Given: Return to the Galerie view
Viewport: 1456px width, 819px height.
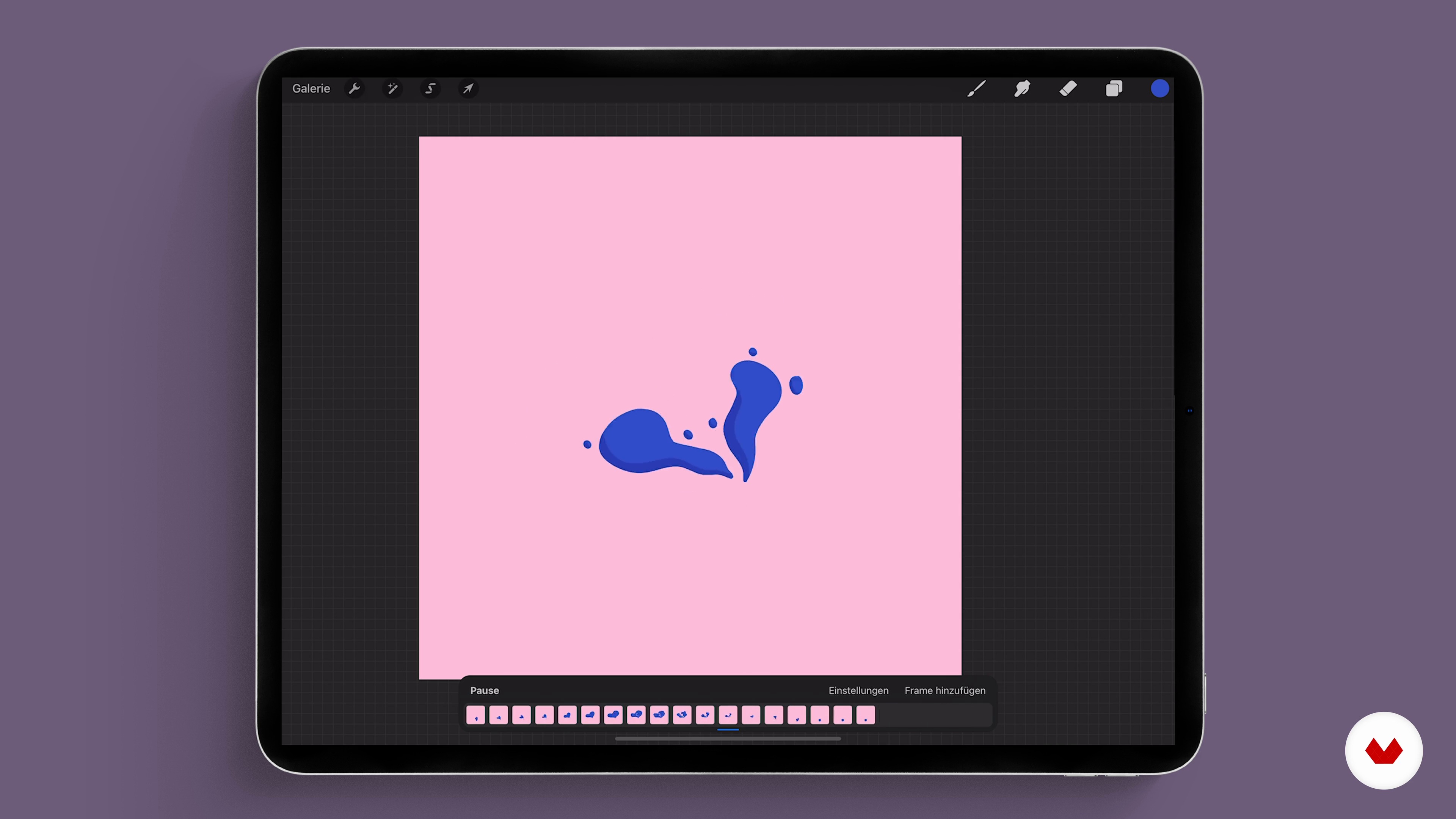Looking at the screenshot, I should [x=311, y=89].
